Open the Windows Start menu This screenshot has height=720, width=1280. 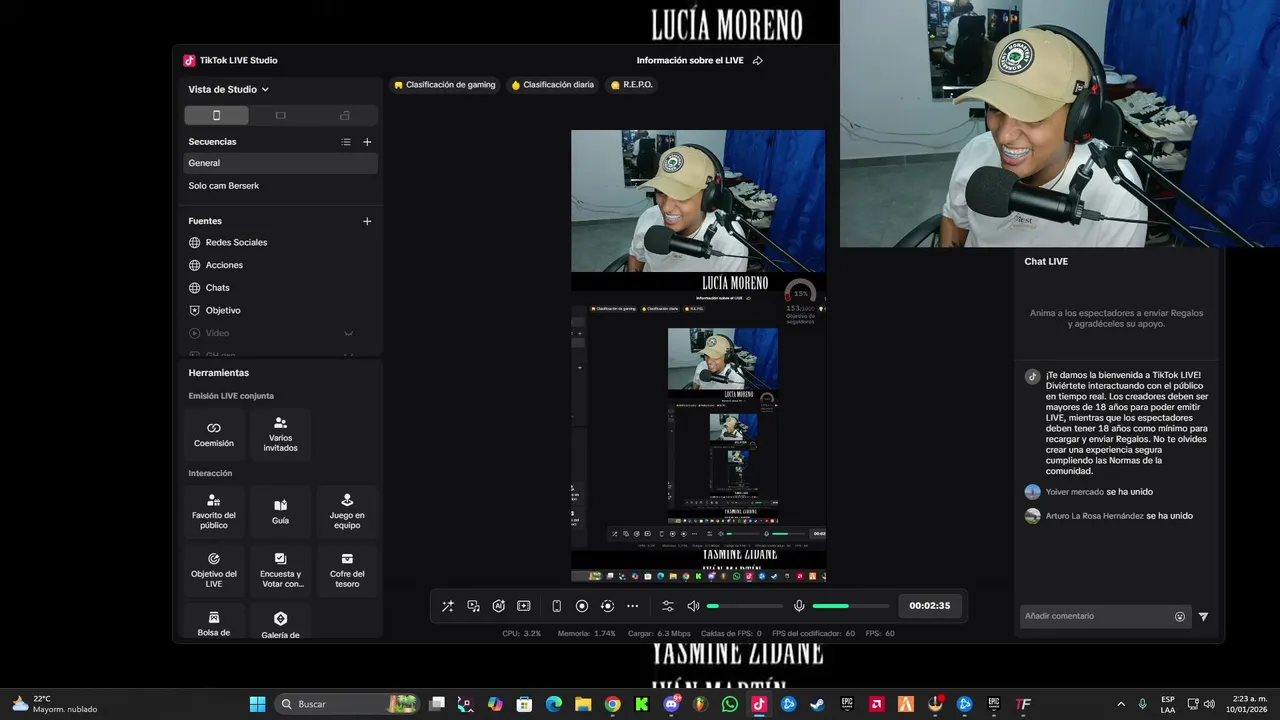(257, 704)
